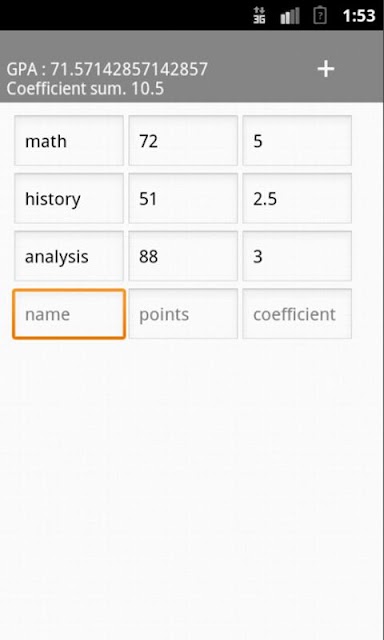Viewport: 384px width, 640px height.
Task: Tap the signal strength bars icon
Action: tap(290, 16)
